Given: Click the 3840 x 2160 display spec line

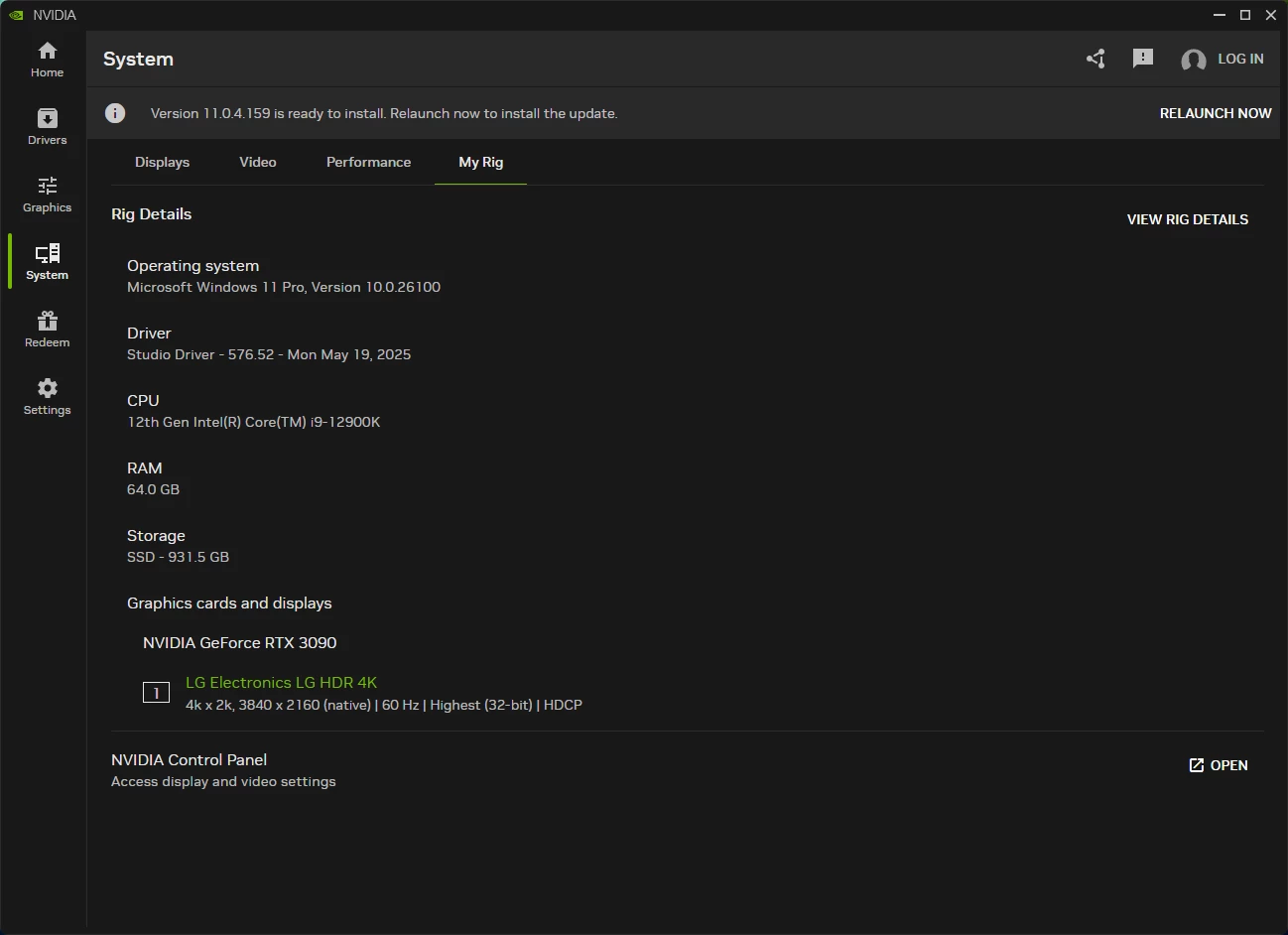Looking at the screenshot, I should pyautogui.click(x=384, y=705).
